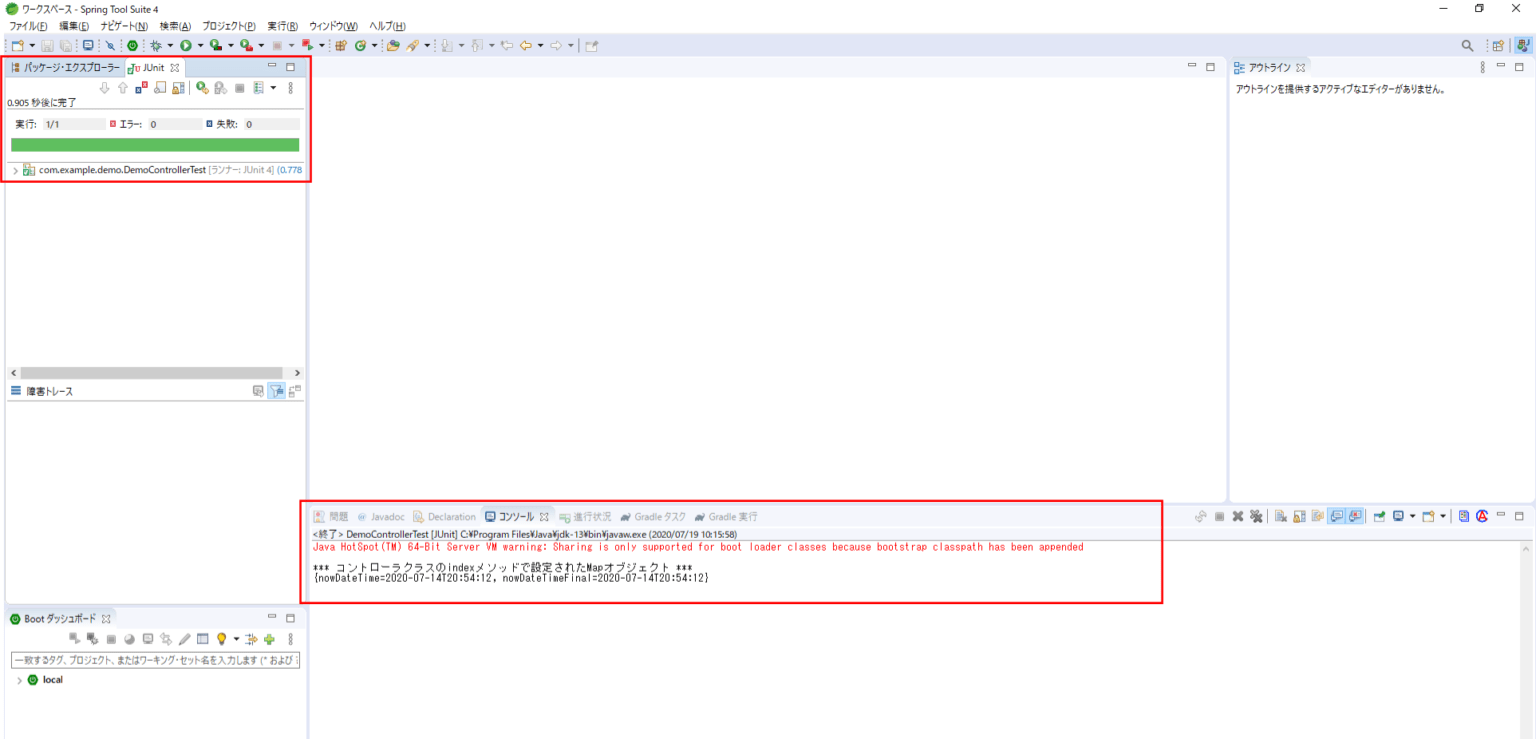This screenshot has height=739, width=1536.
Task: Click the lightbulb icon in Boot Dashboard toolbar
Action: click(x=221, y=638)
